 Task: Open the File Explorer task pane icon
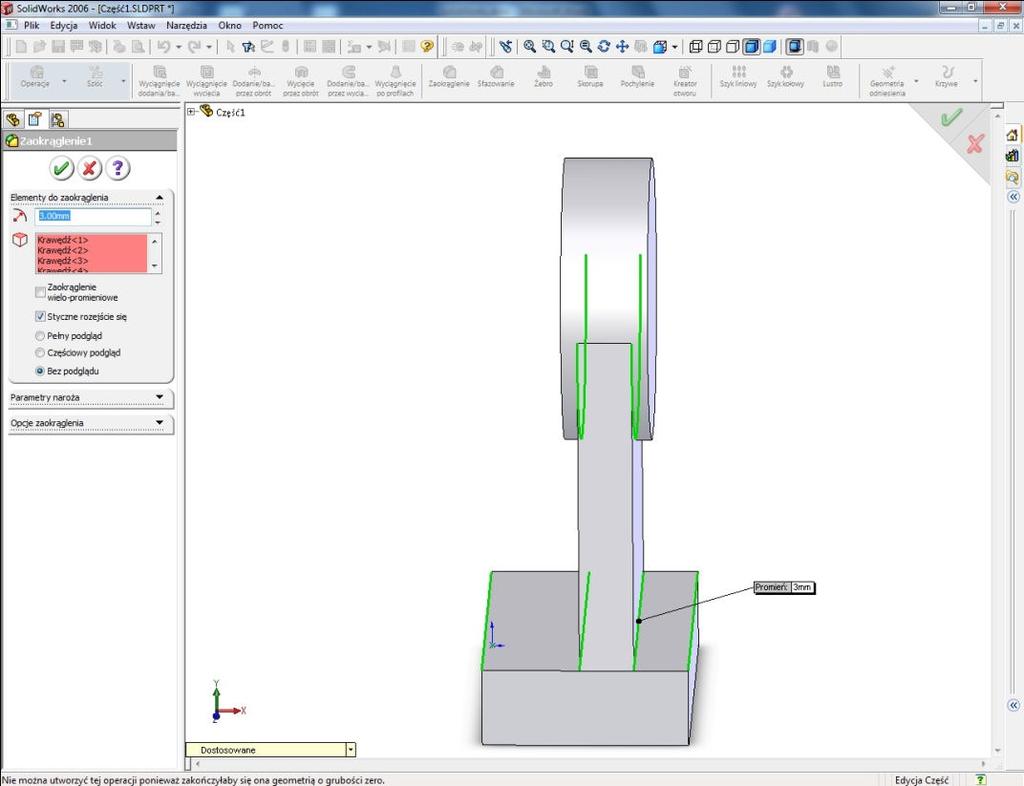point(1012,177)
